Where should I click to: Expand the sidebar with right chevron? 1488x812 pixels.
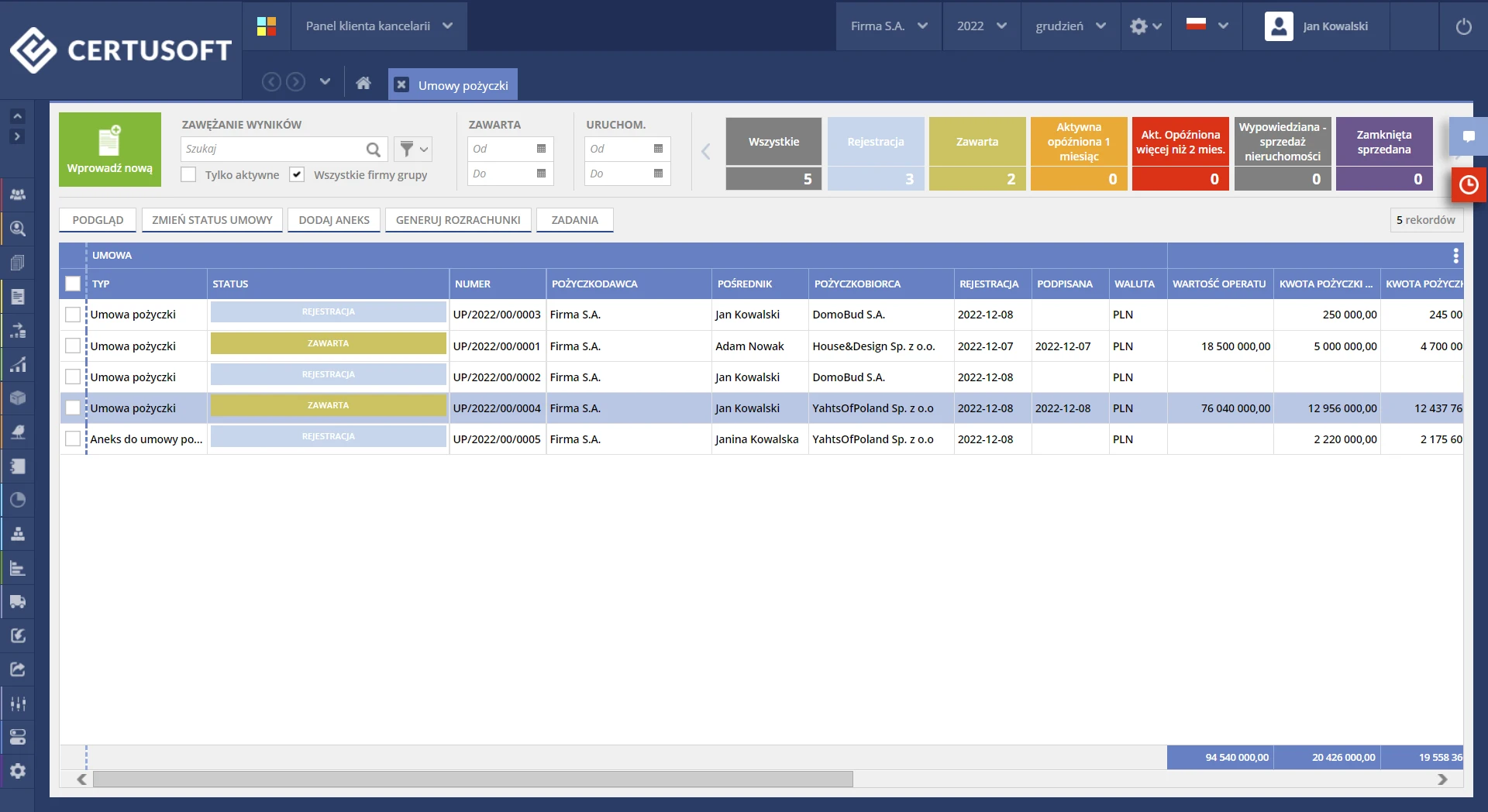tap(17, 136)
